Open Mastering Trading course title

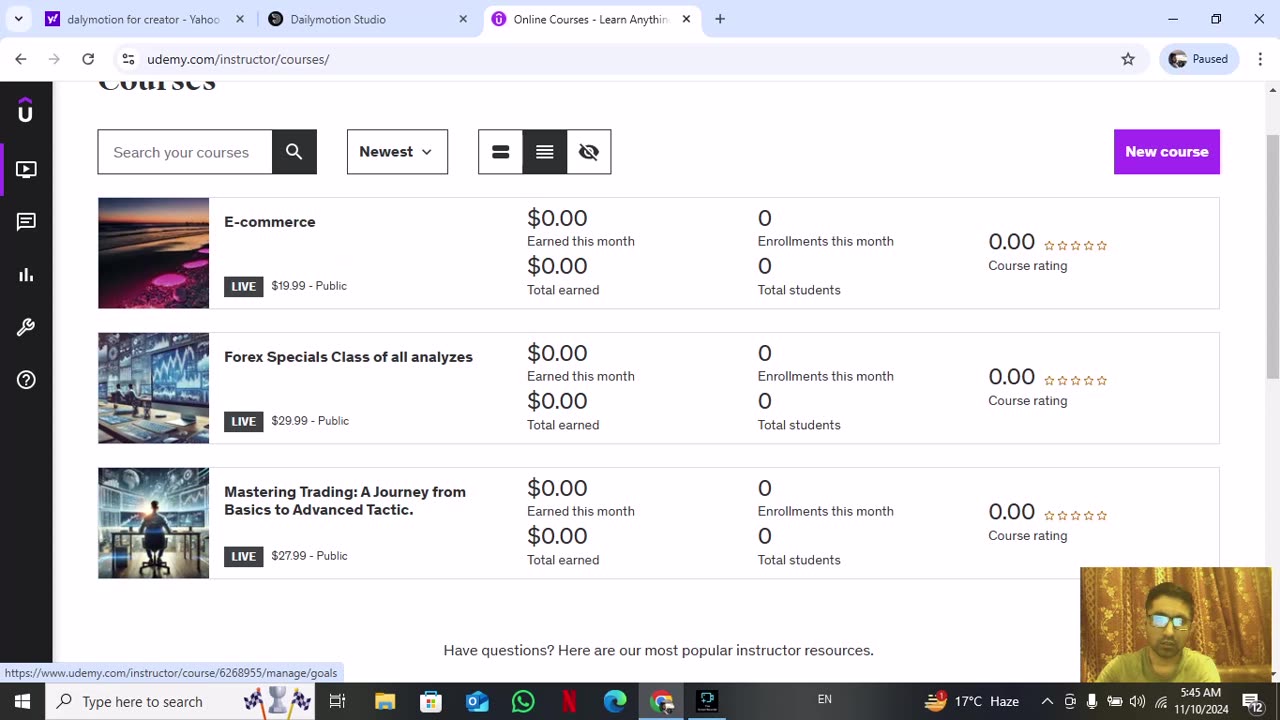pos(345,501)
